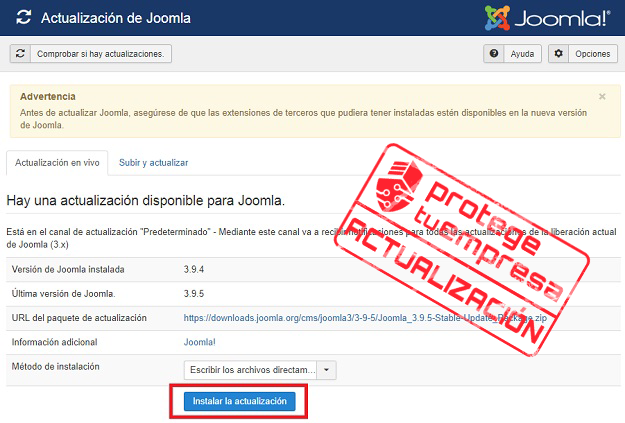
Task: Switch to the Actualización en vivo tab
Action: tap(57, 162)
